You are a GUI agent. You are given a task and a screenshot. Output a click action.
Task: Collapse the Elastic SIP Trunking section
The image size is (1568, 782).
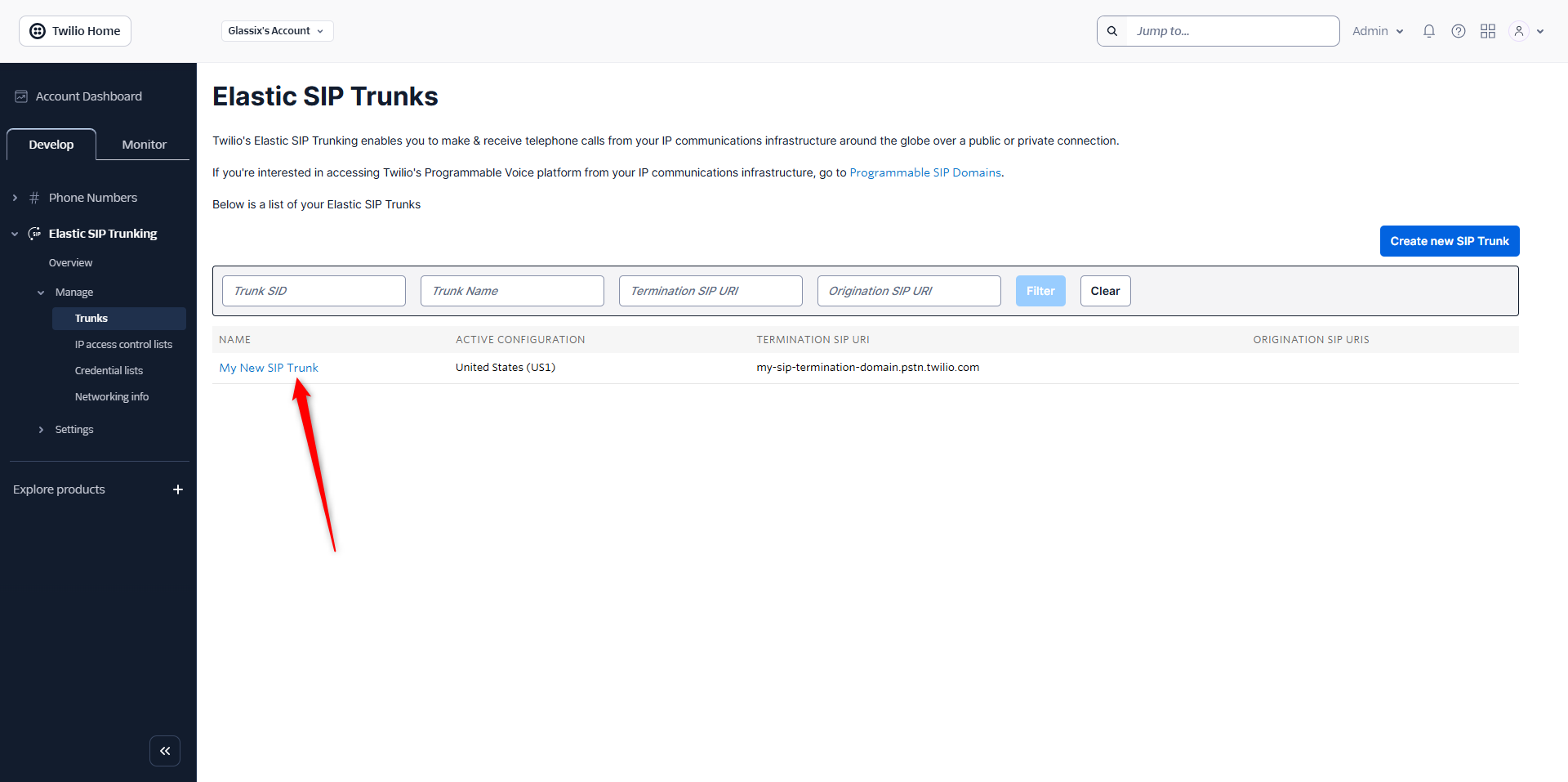[15, 234]
